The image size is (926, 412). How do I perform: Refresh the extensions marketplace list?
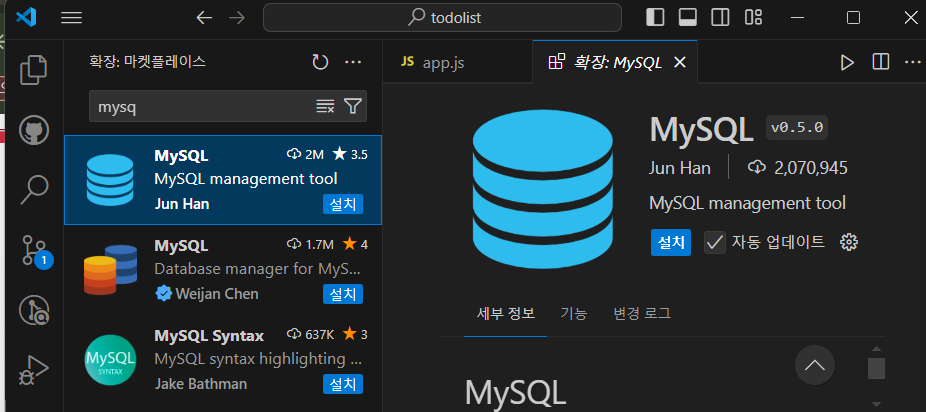coord(320,61)
